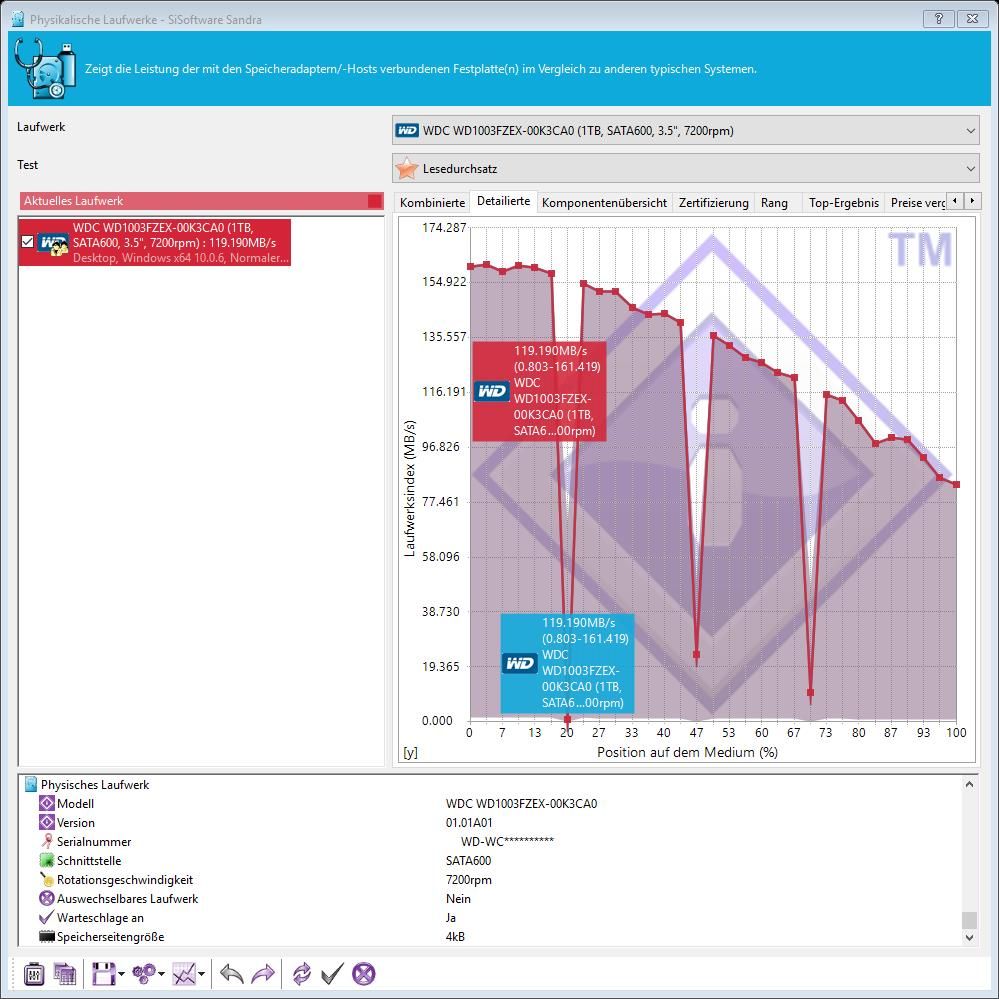Click the refresh arrows icon
The height and width of the screenshot is (999, 999).
(x=301, y=974)
